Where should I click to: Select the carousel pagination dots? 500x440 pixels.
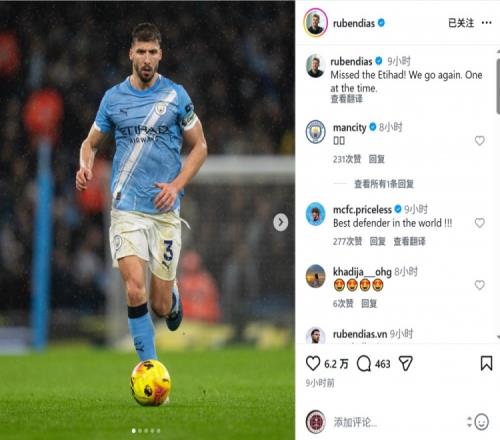click(146, 431)
